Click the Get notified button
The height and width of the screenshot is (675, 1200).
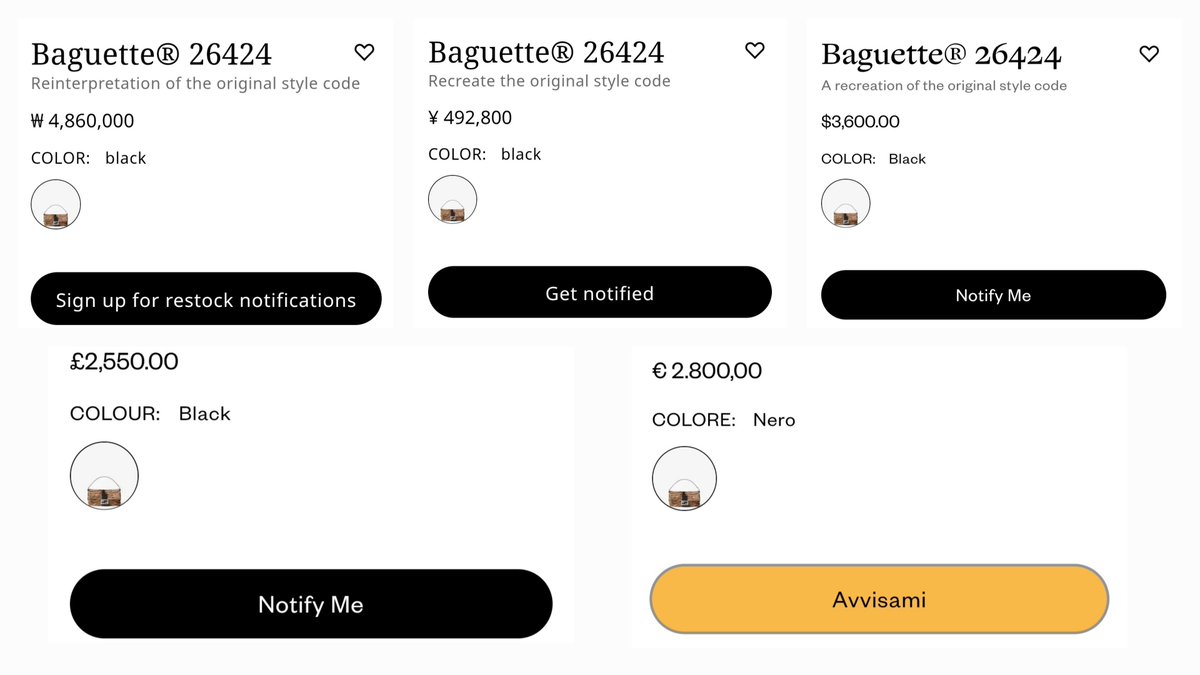point(599,293)
